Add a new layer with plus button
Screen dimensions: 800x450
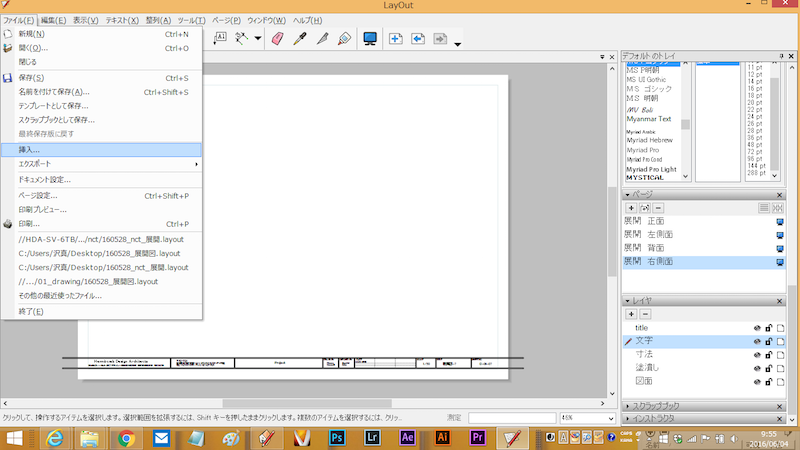tap(631, 314)
